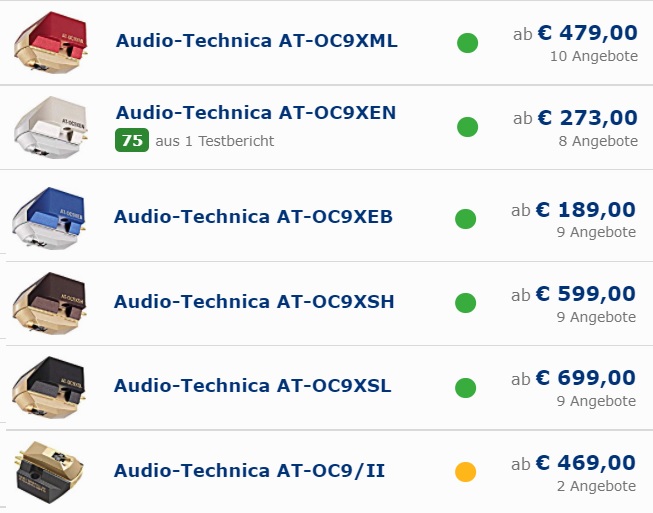
Task: Open the Audio-Technica AT-OC9/II product link
Action: [x=249, y=471]
